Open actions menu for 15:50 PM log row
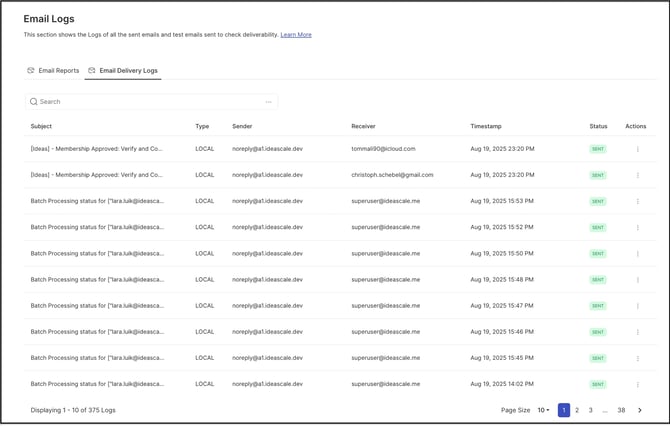670x426 pixels. click(638, 254)
